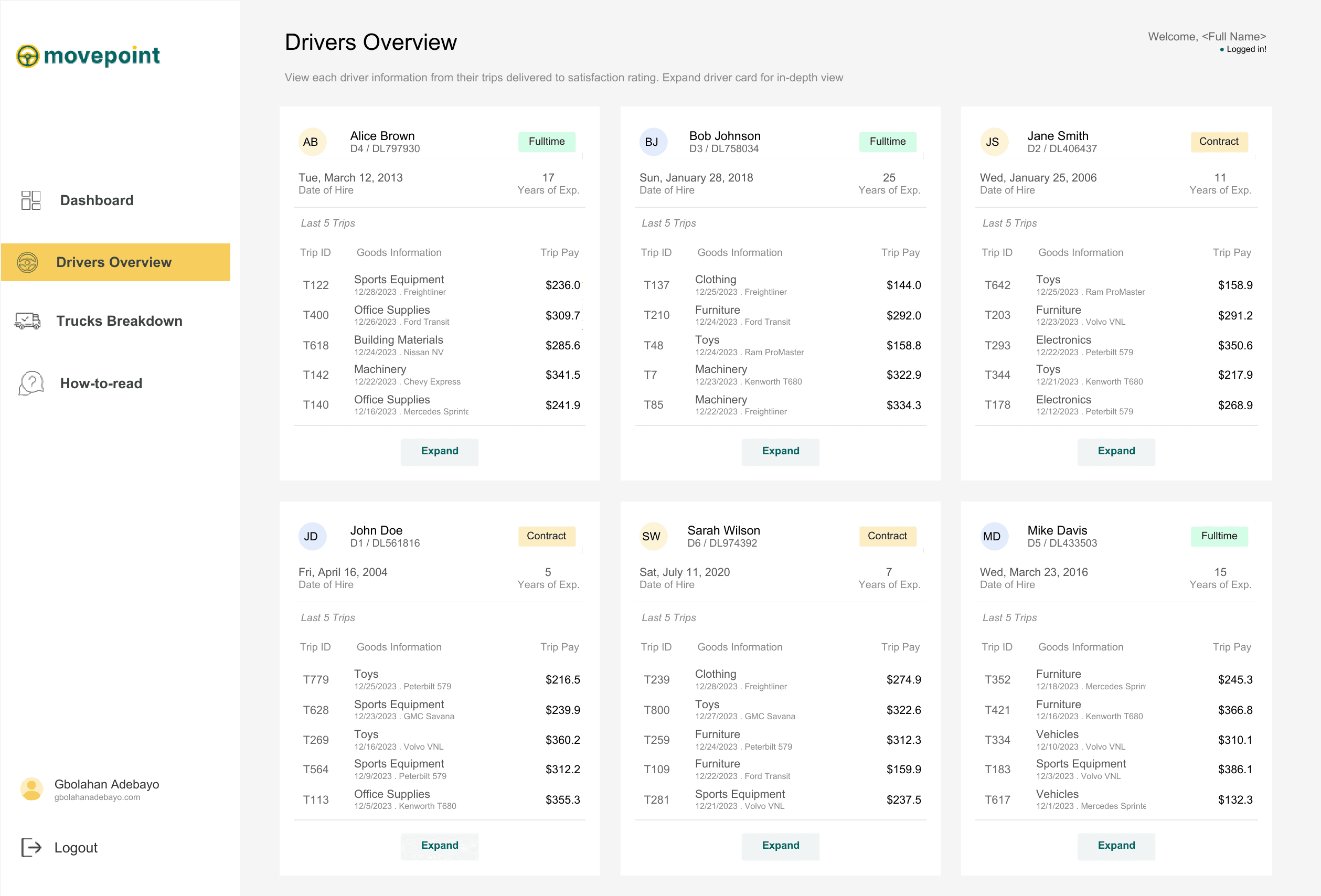Expand Alice Brown's driver card
This screenshot has width=1321, height=896.
440,452
